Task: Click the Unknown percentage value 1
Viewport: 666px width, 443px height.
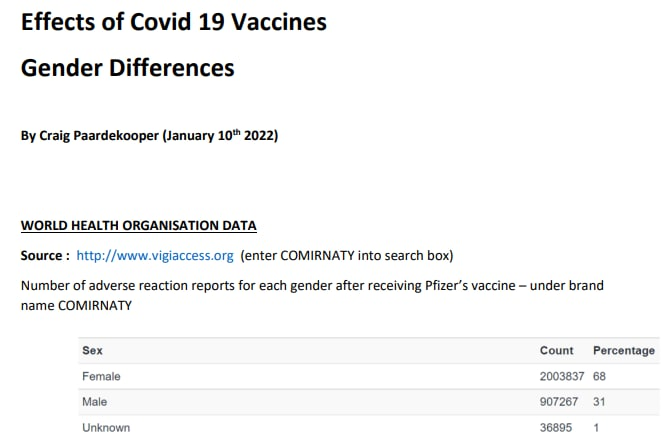Action: 597,428
